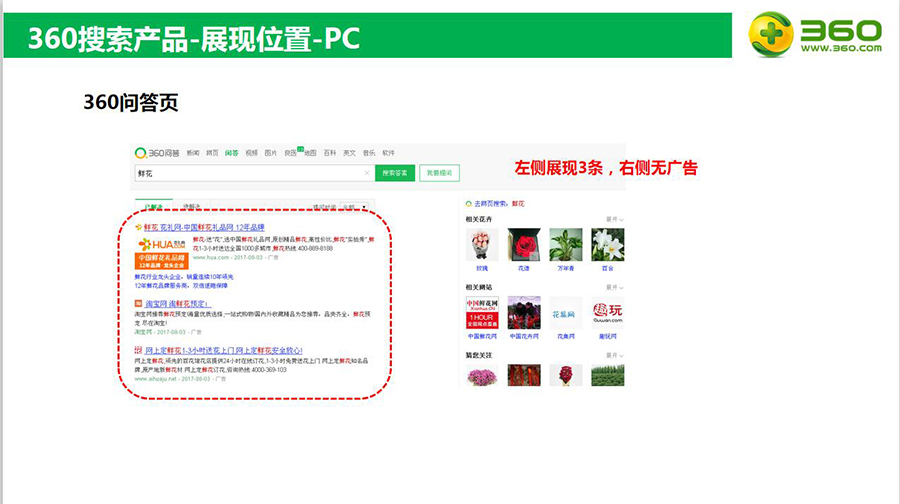
Task: Expand the 猜您关注 section
Action: click(x=614, y=354)
